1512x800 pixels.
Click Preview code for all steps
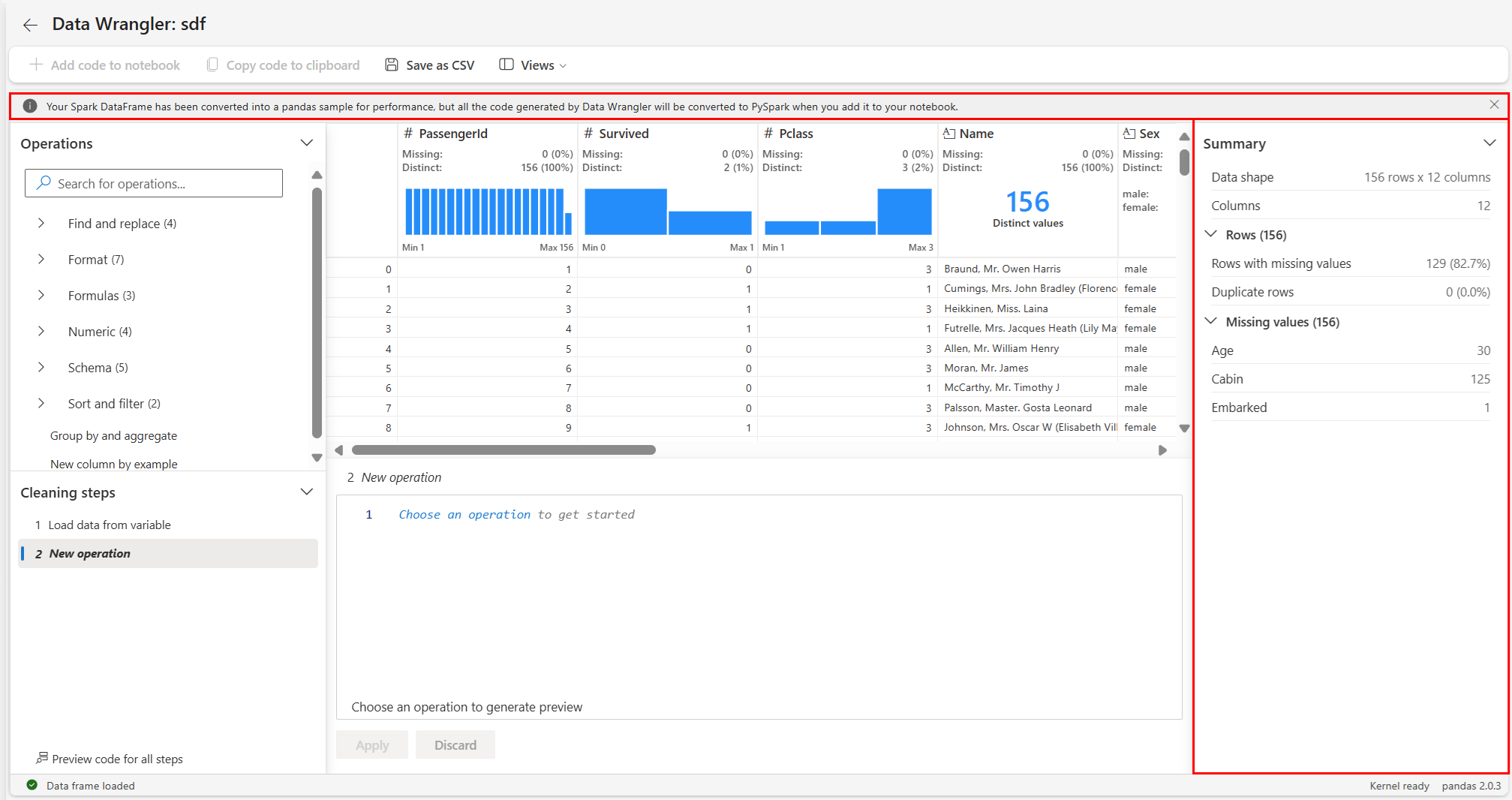[110, 759]
